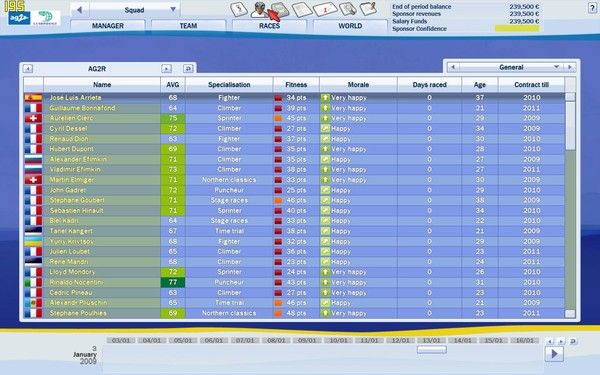The image size is (600, 375).
Task: Click the blank document sheet icon
Action: coord(302,10)
